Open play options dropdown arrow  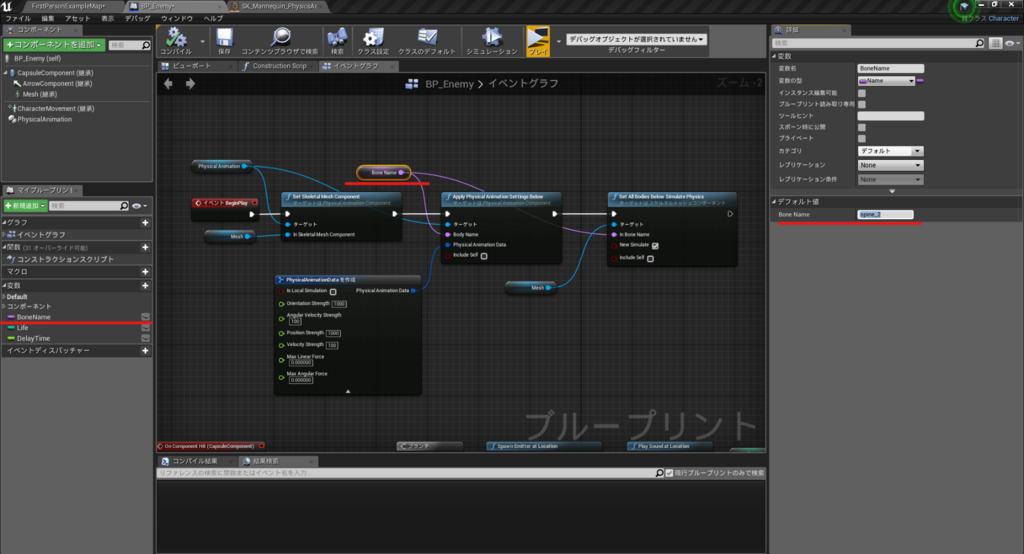tap(558, 41)
